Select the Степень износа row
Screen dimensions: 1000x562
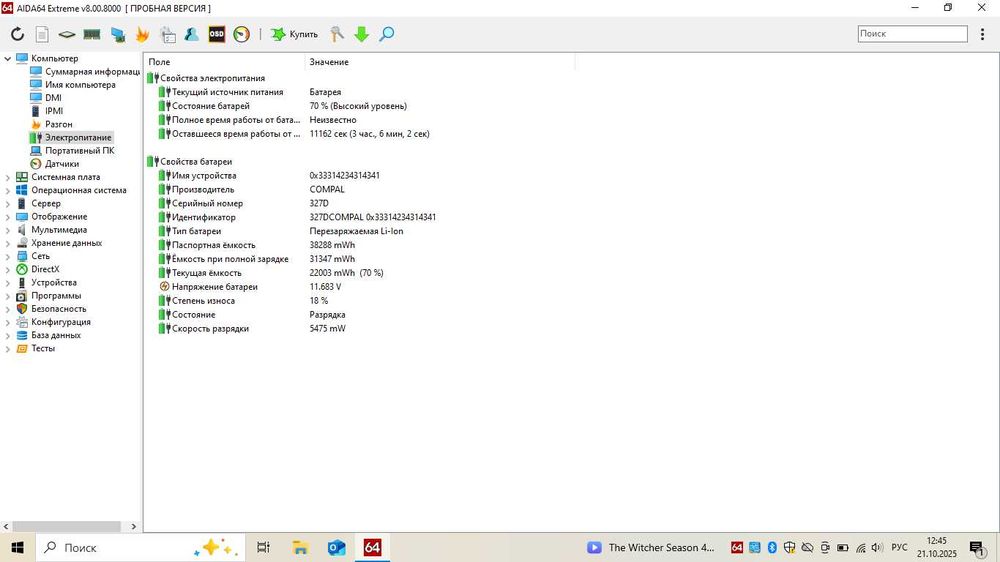click(360, 300)
